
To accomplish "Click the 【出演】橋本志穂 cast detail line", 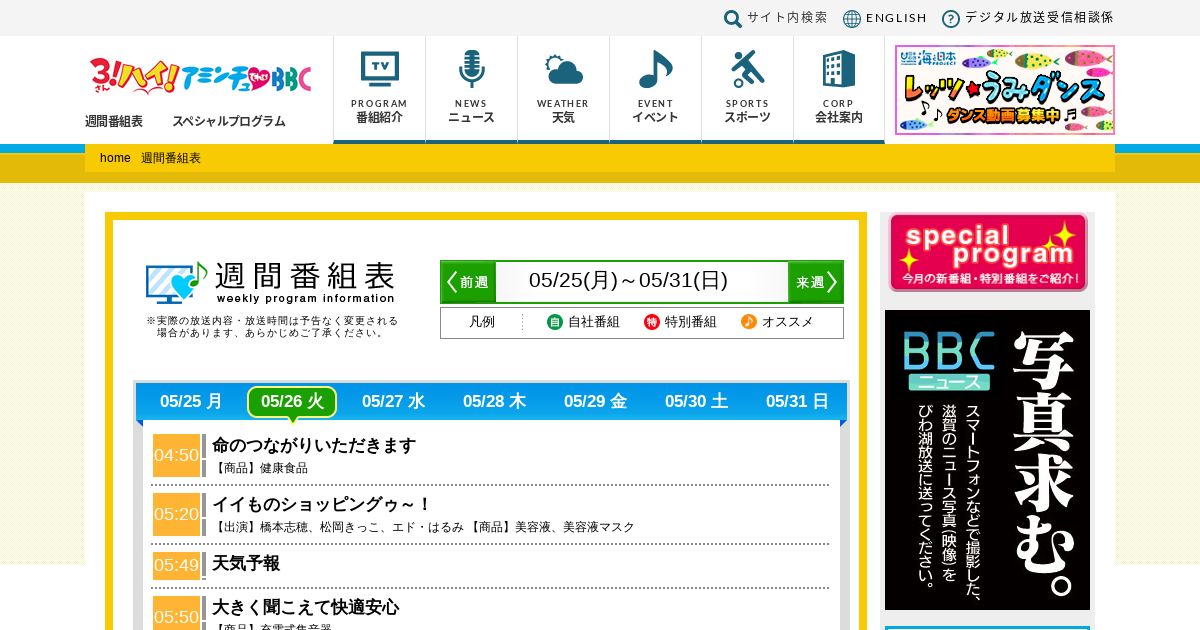I will (423, 527).
